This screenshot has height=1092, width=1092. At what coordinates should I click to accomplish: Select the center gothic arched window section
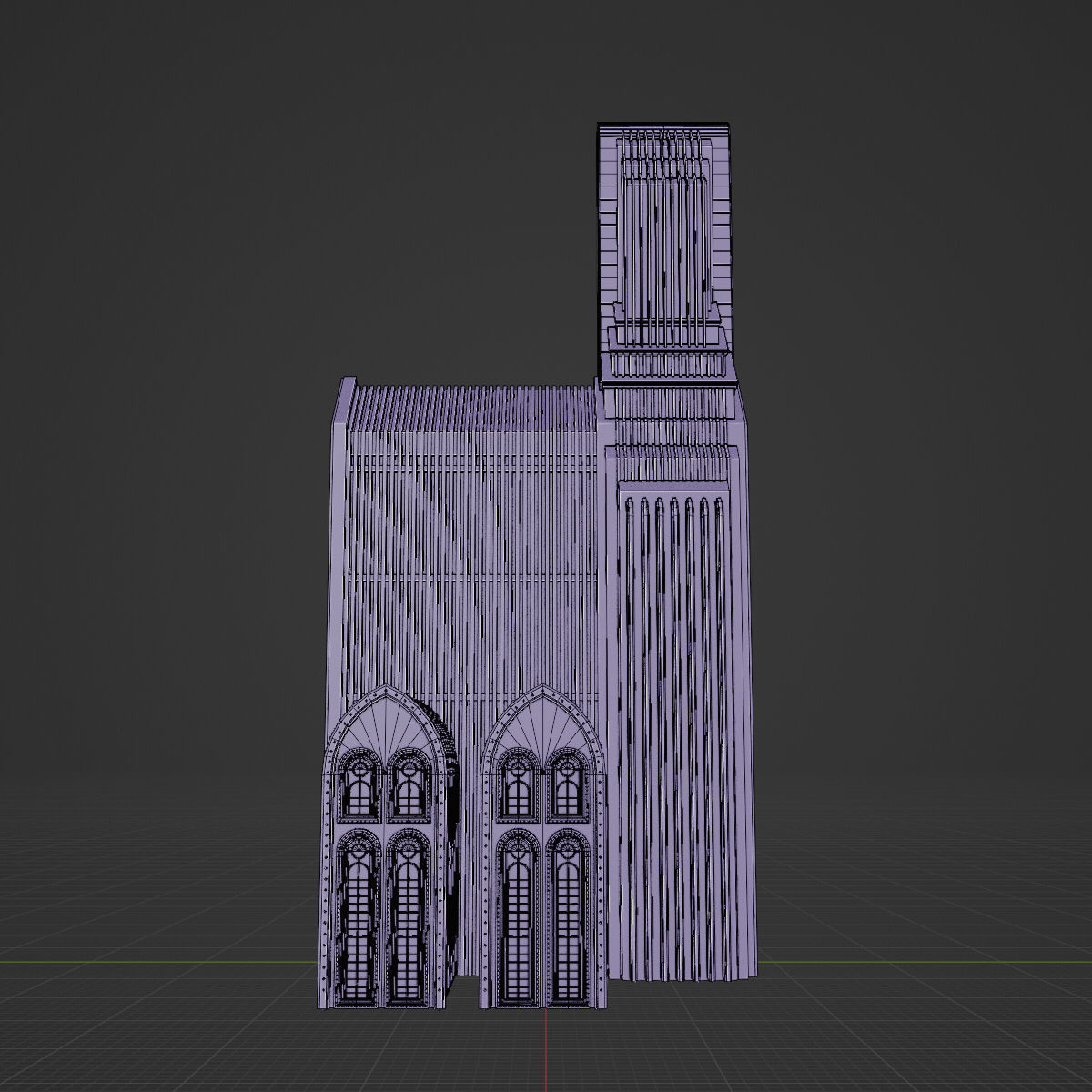544,848
